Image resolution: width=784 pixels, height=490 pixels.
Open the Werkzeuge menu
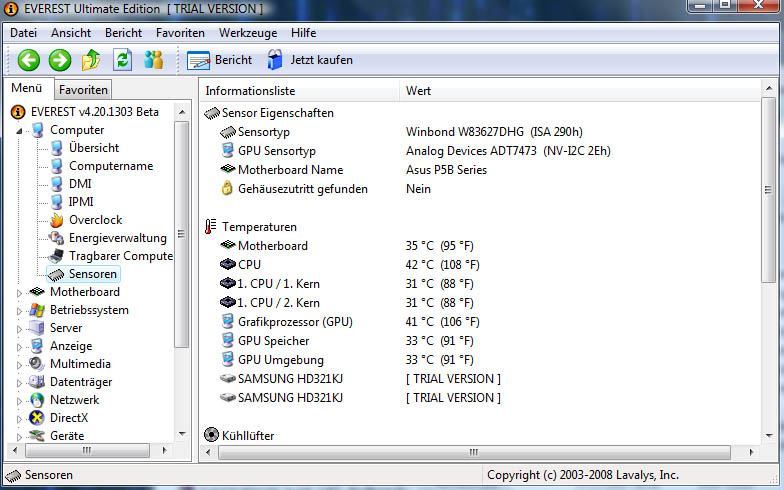tap(248, 33)
